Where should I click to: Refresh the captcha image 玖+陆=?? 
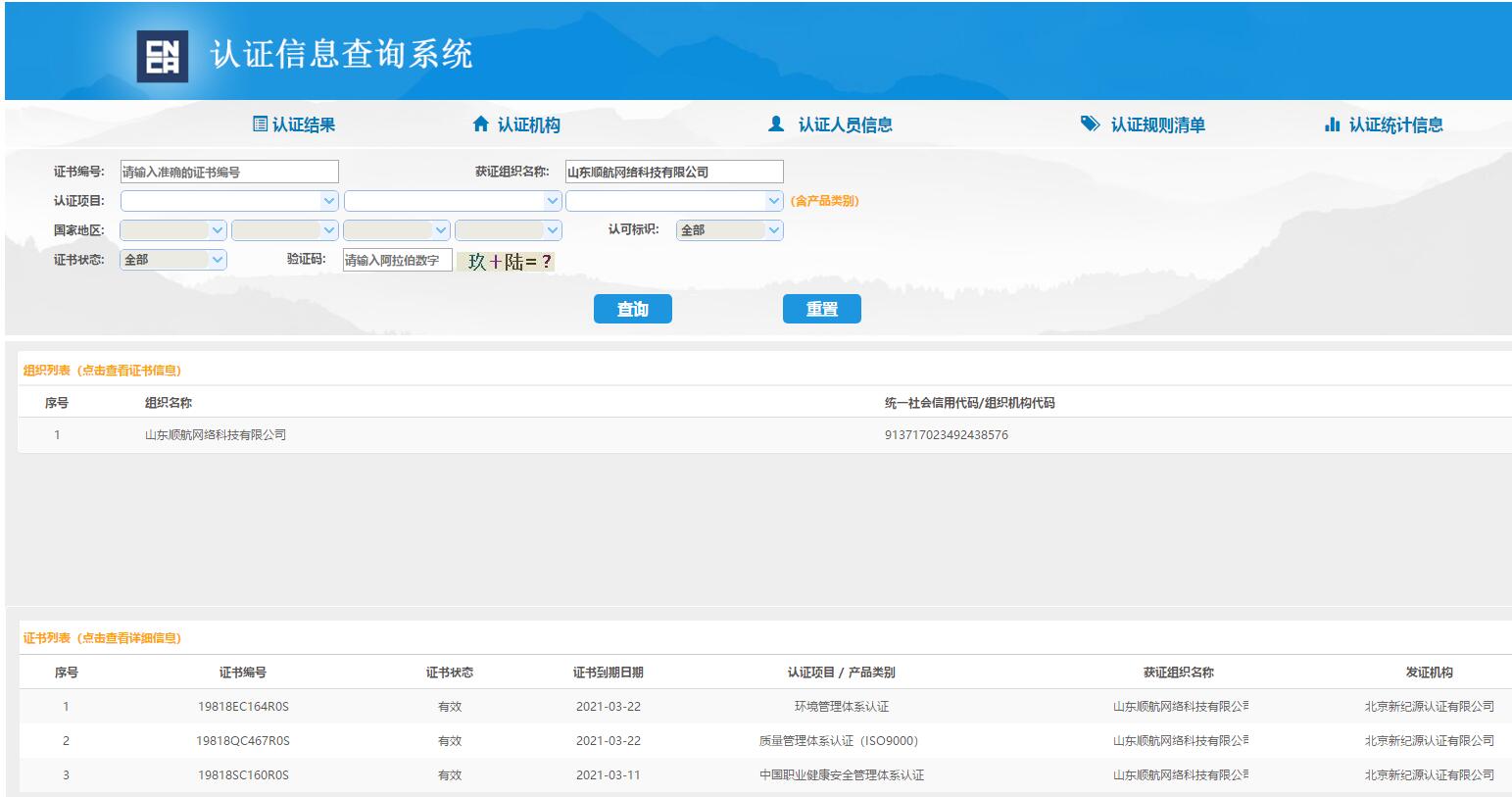click(x=506, y=262)
